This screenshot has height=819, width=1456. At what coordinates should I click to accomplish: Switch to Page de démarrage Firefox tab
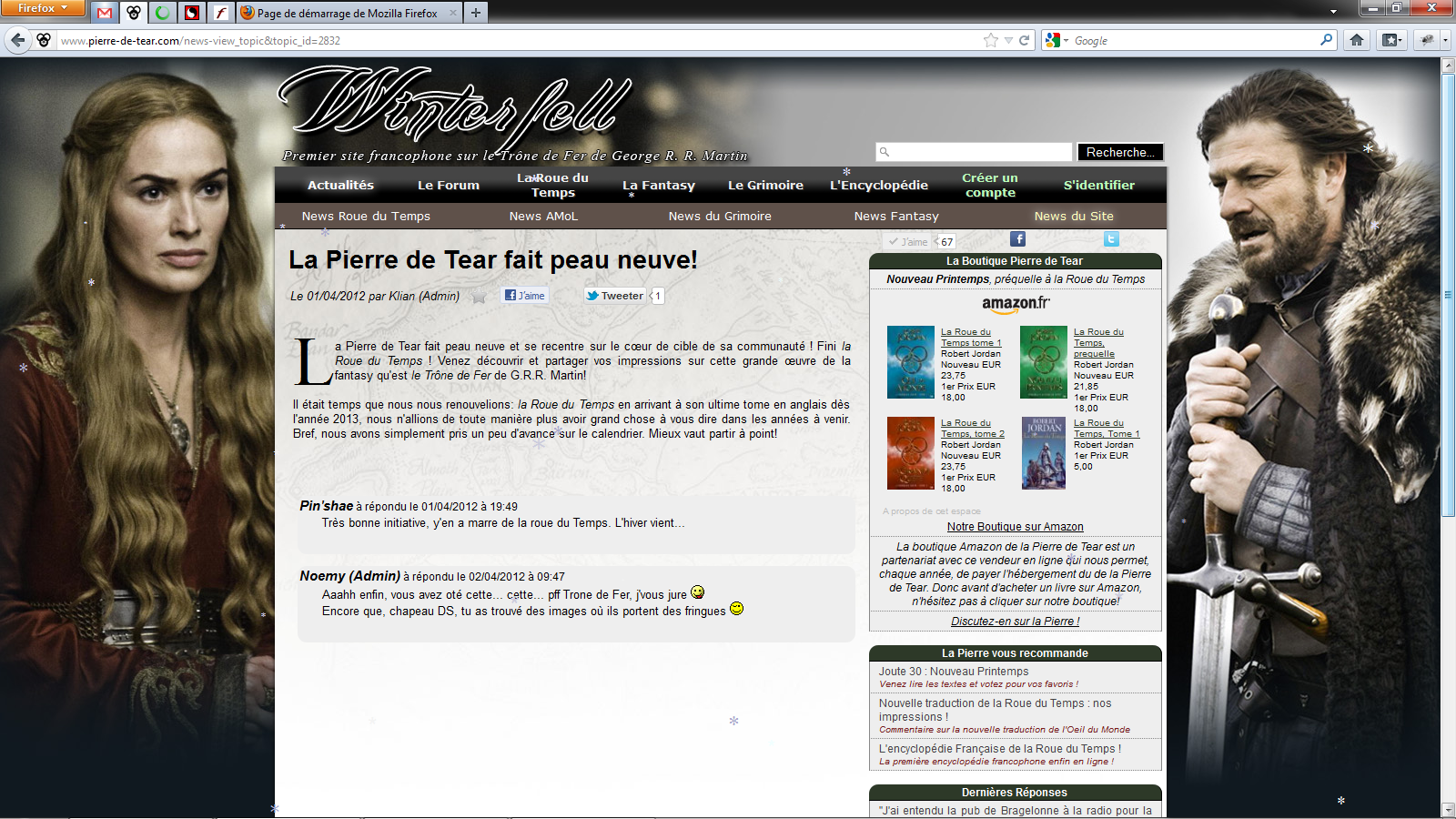click(348, 13)
